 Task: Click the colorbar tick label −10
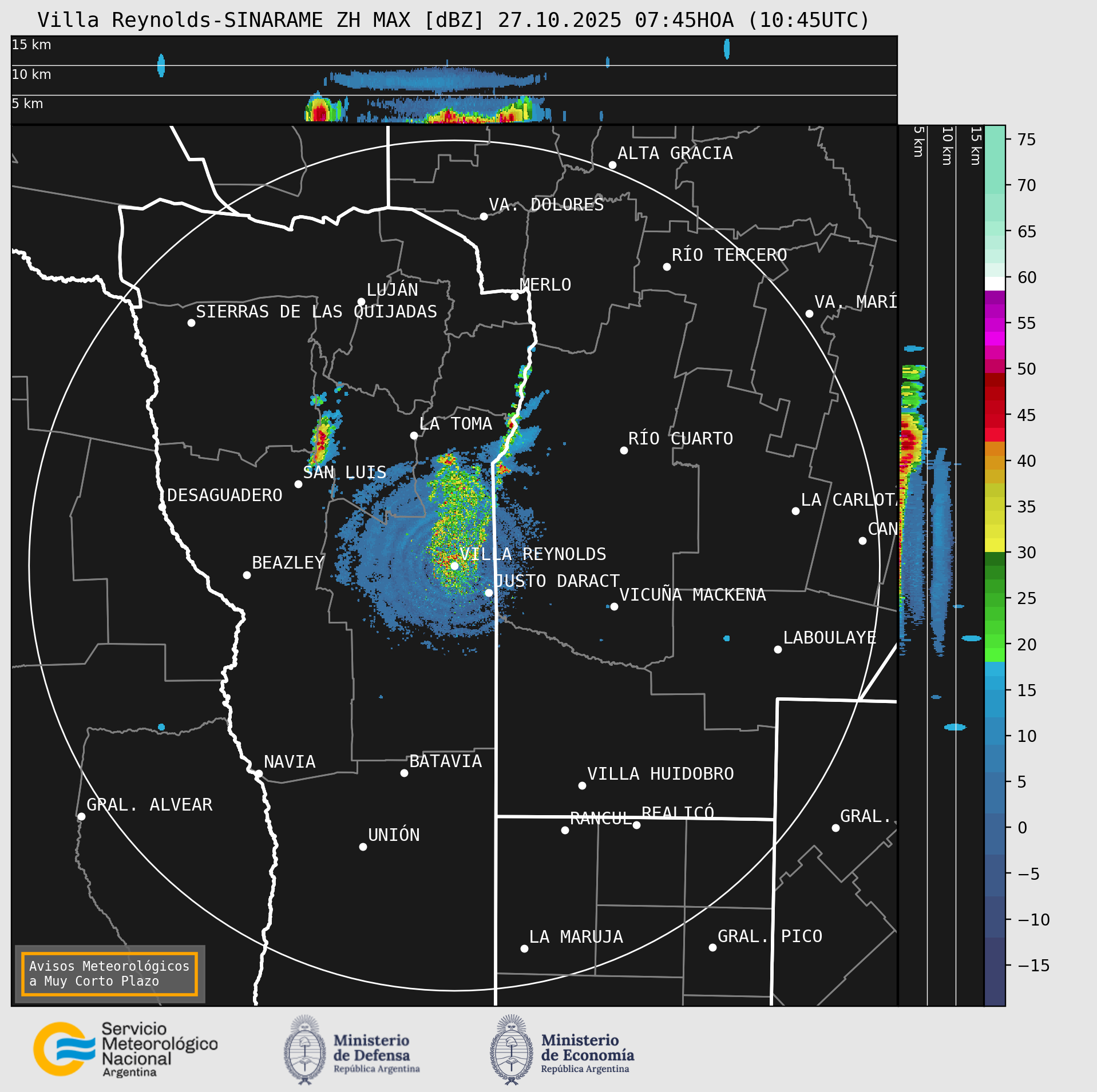[1033, 920]
